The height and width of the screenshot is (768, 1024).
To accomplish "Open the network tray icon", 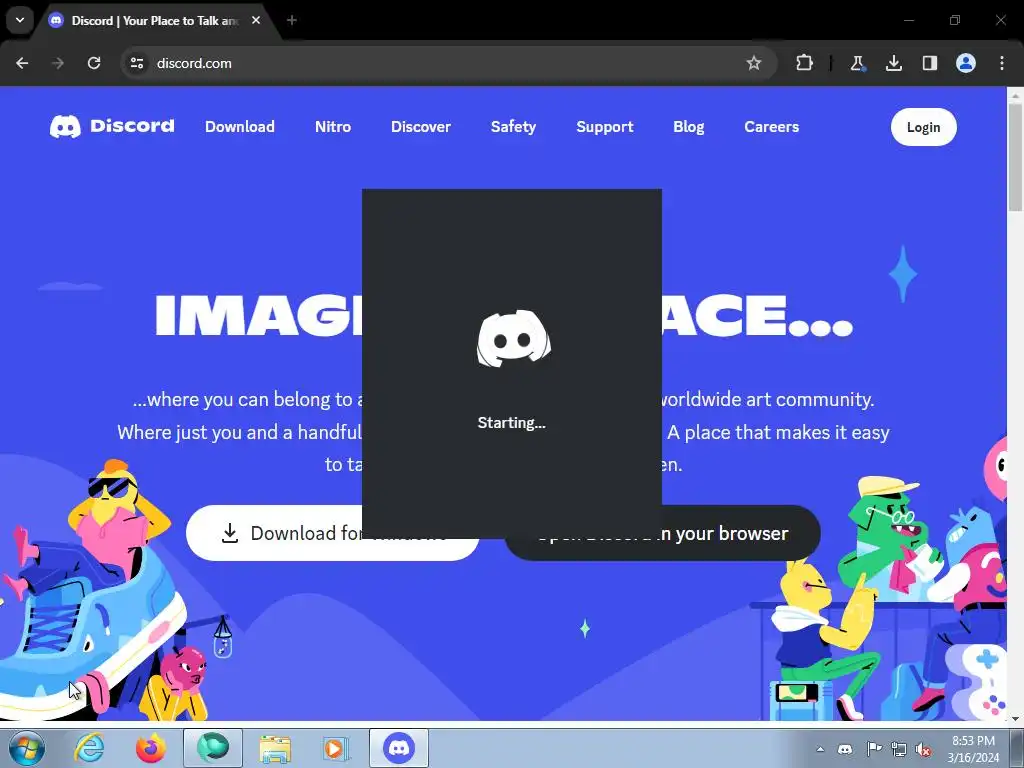I will pyautogui.click(x=899, y=749).
